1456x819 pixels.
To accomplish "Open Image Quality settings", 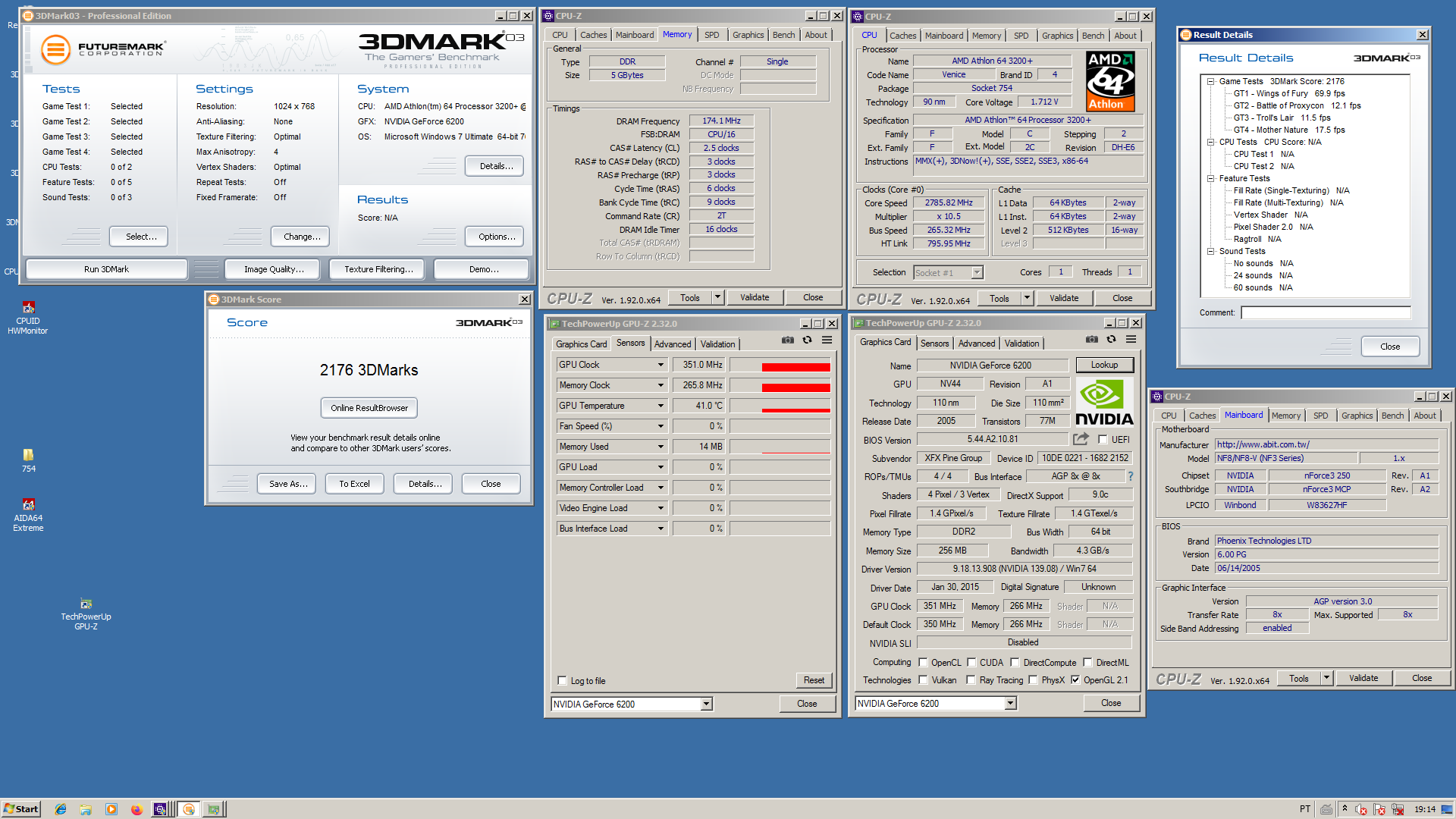I will click(274, 269).
